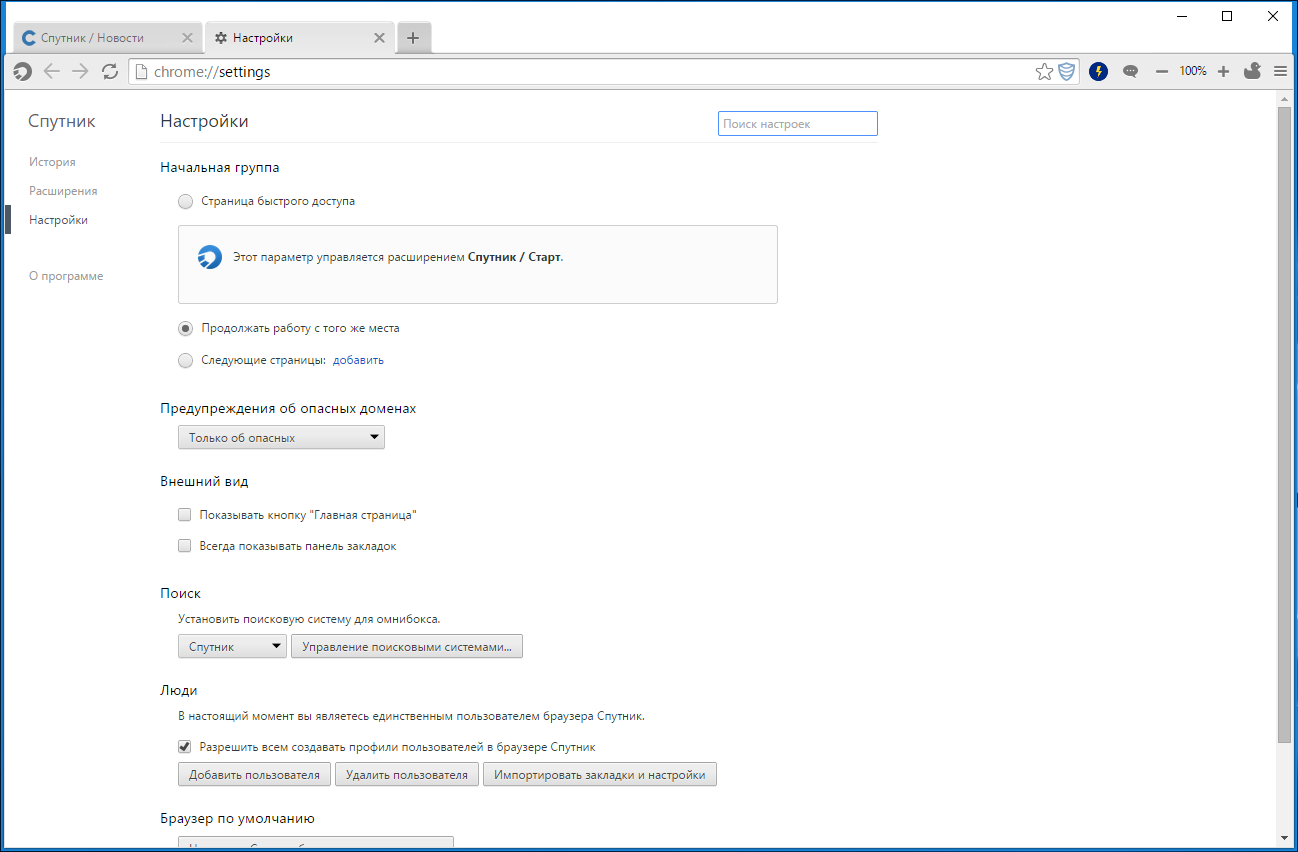Click the 100% zoom level text
This screenshot has height=852, width=1298.
pos(1192,71)
